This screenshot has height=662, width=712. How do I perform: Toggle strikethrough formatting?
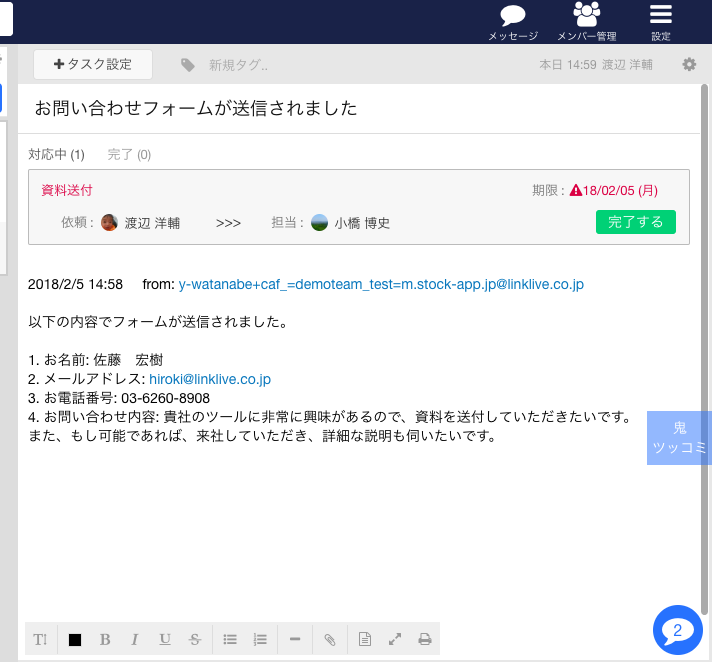click(195, 639)
